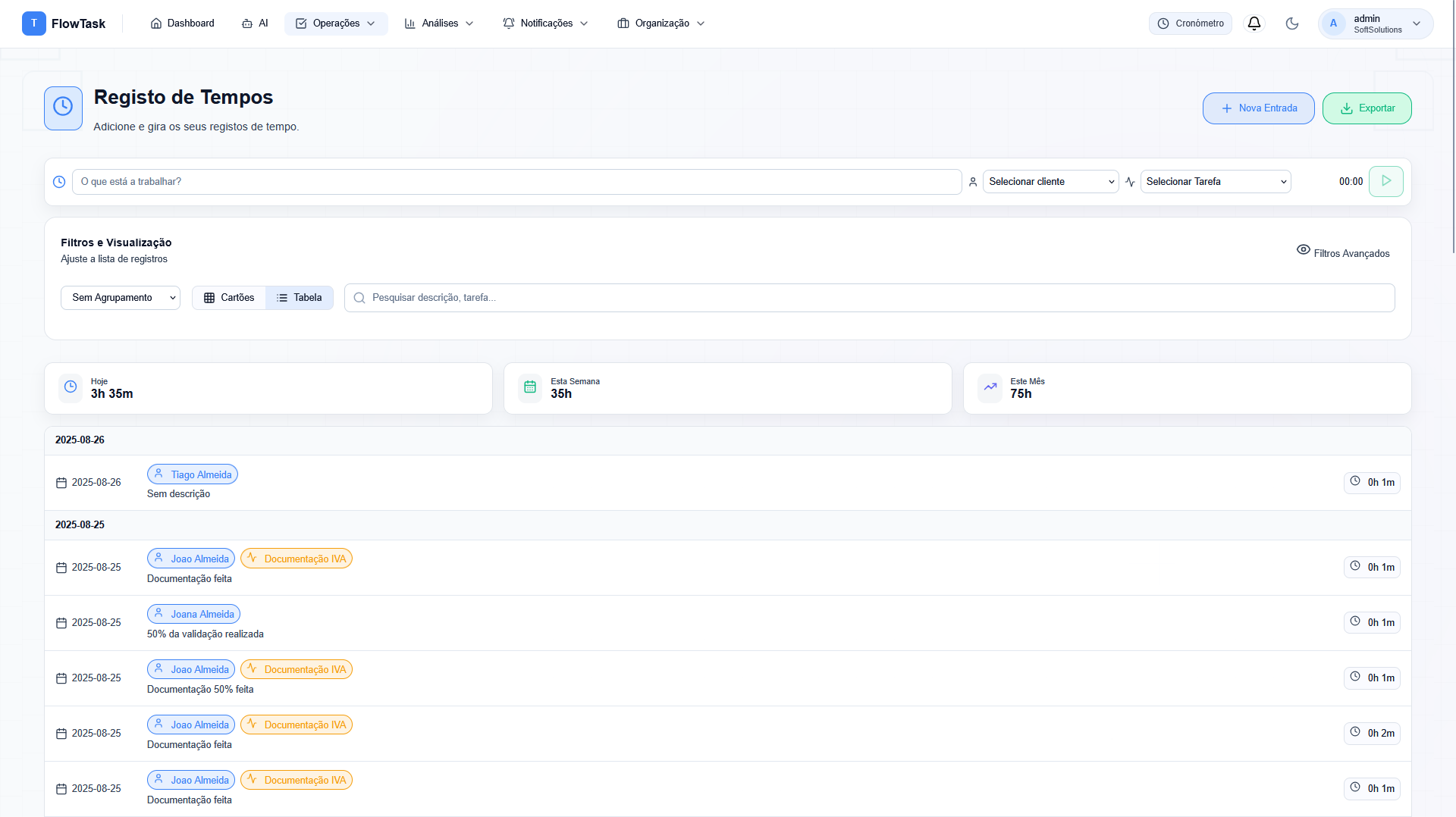The height and width of the screenshot is (817, 1456).
Task: Open the Selecionar Tarefa dropdown
Action: (x=1215, y=182)
